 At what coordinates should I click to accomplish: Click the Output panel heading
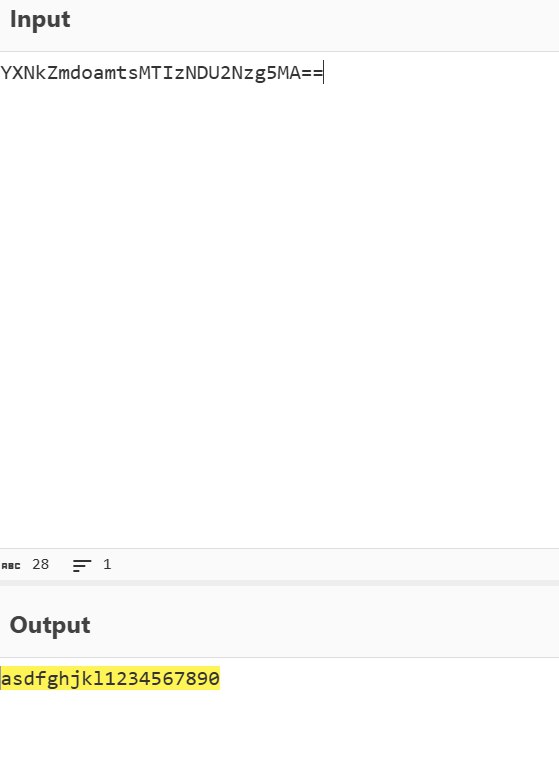[50, 625]
